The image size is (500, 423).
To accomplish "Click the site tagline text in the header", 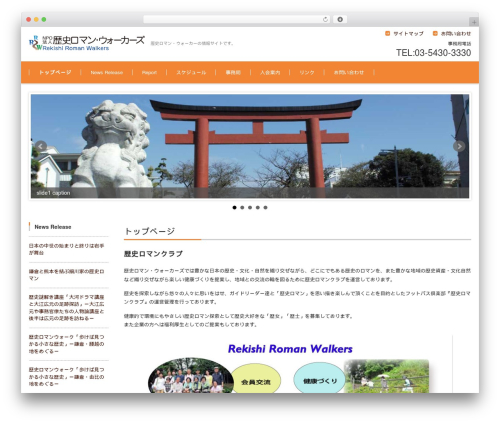I will click(192, 43).
